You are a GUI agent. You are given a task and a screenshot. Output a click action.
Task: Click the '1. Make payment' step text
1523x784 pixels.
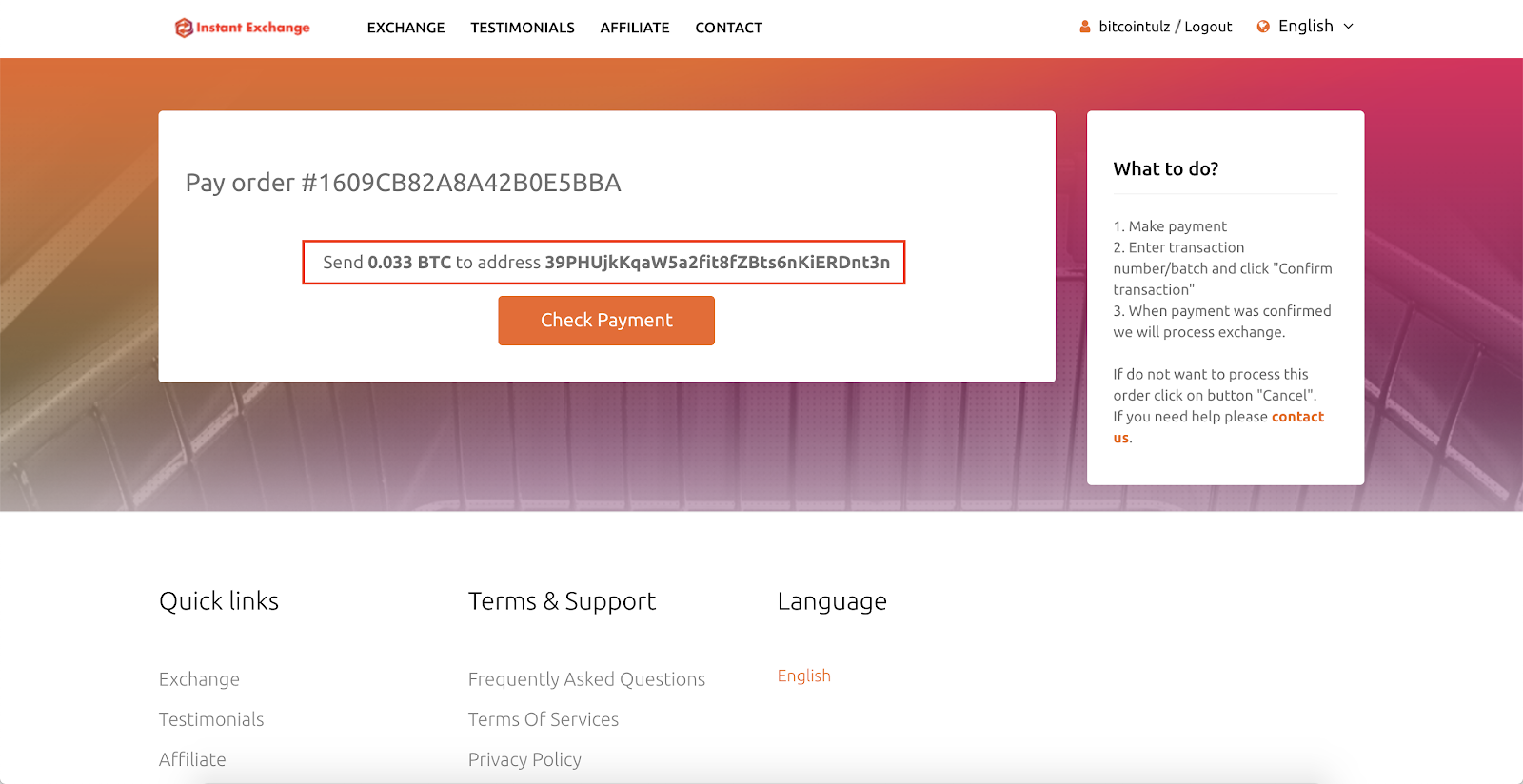1170,226
